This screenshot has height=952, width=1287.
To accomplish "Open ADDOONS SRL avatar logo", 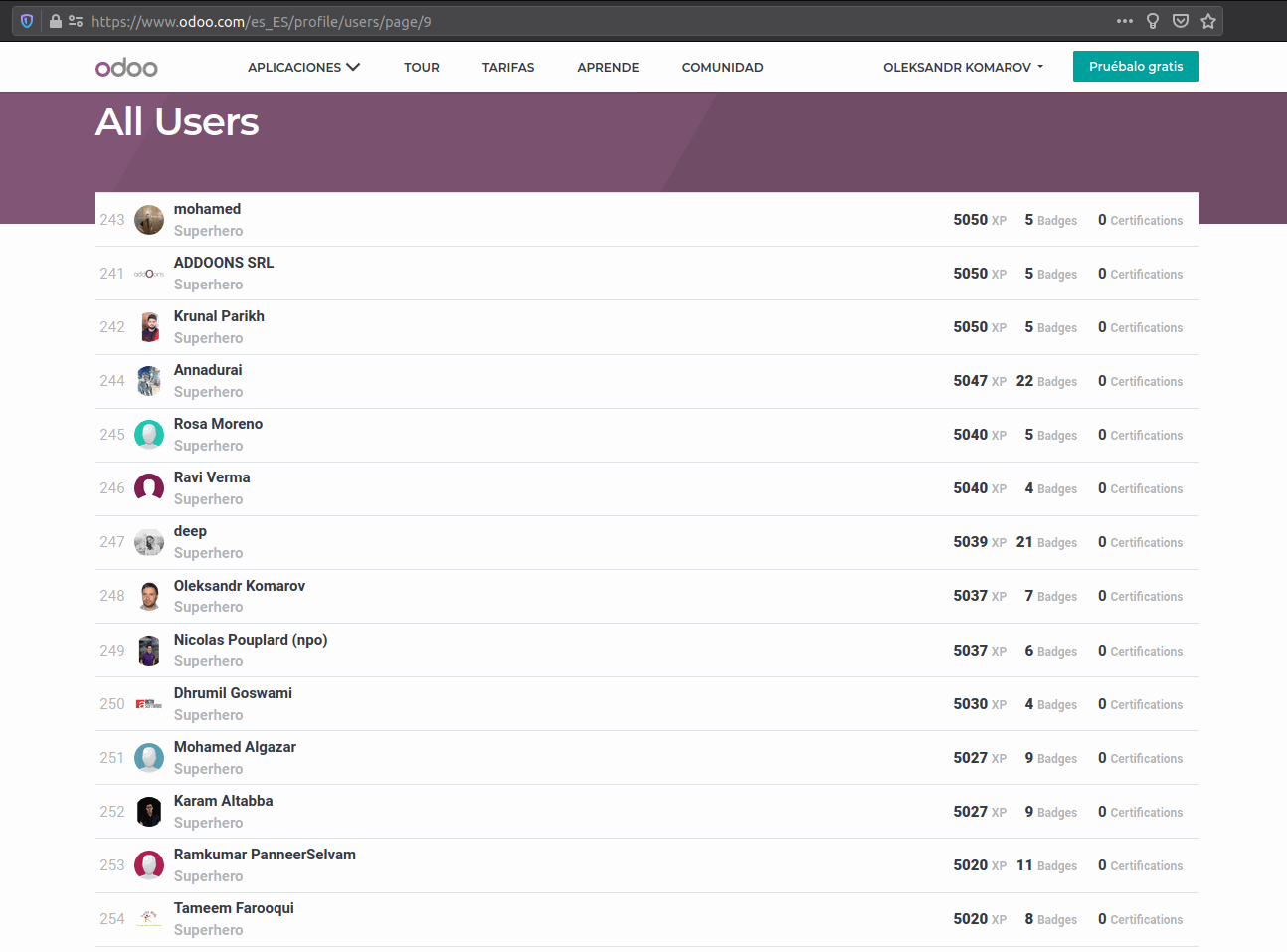I will click(149, 274).
